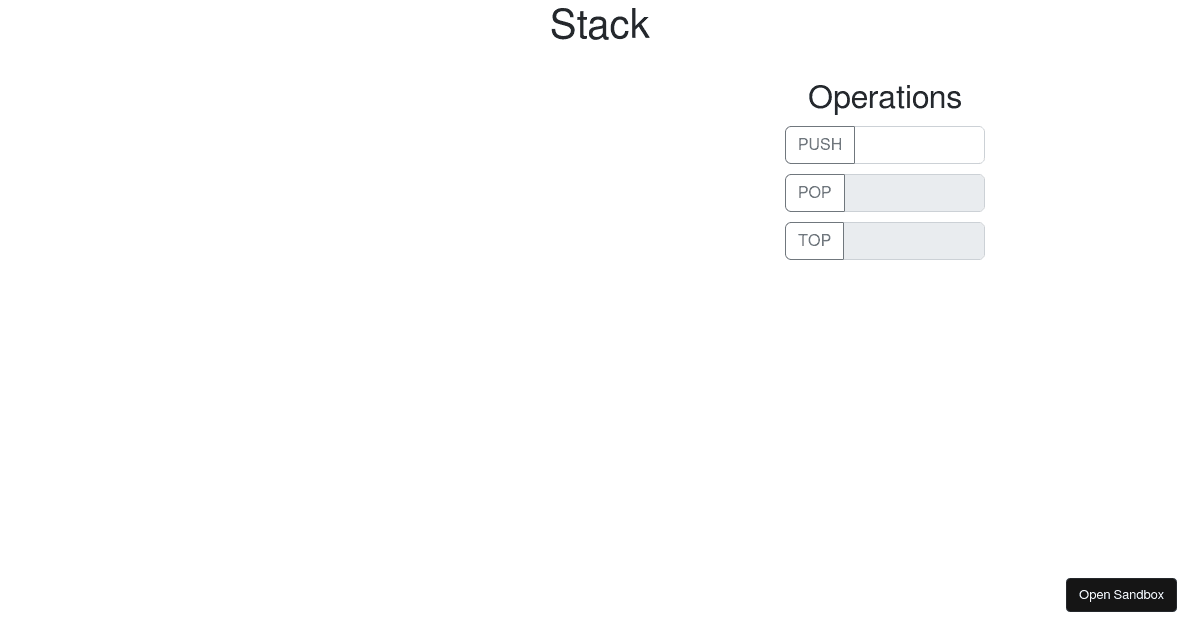
Task: Activate the POP operation
Action: 815,193
